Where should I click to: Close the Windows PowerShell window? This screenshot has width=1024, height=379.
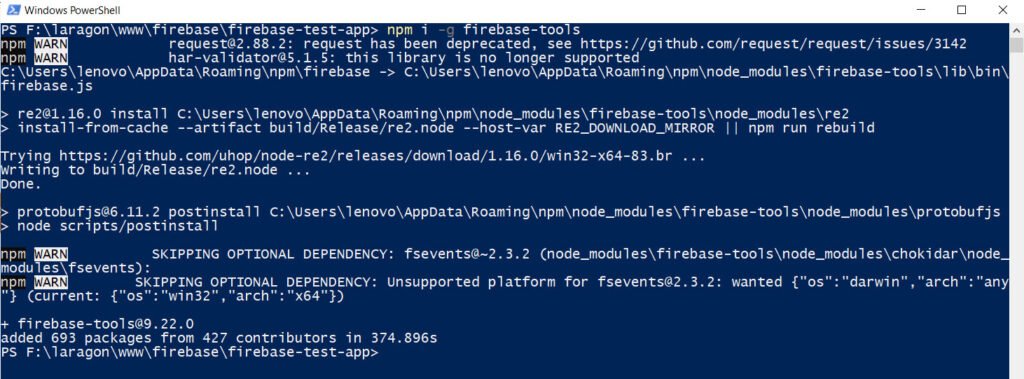pos(1002,10)
